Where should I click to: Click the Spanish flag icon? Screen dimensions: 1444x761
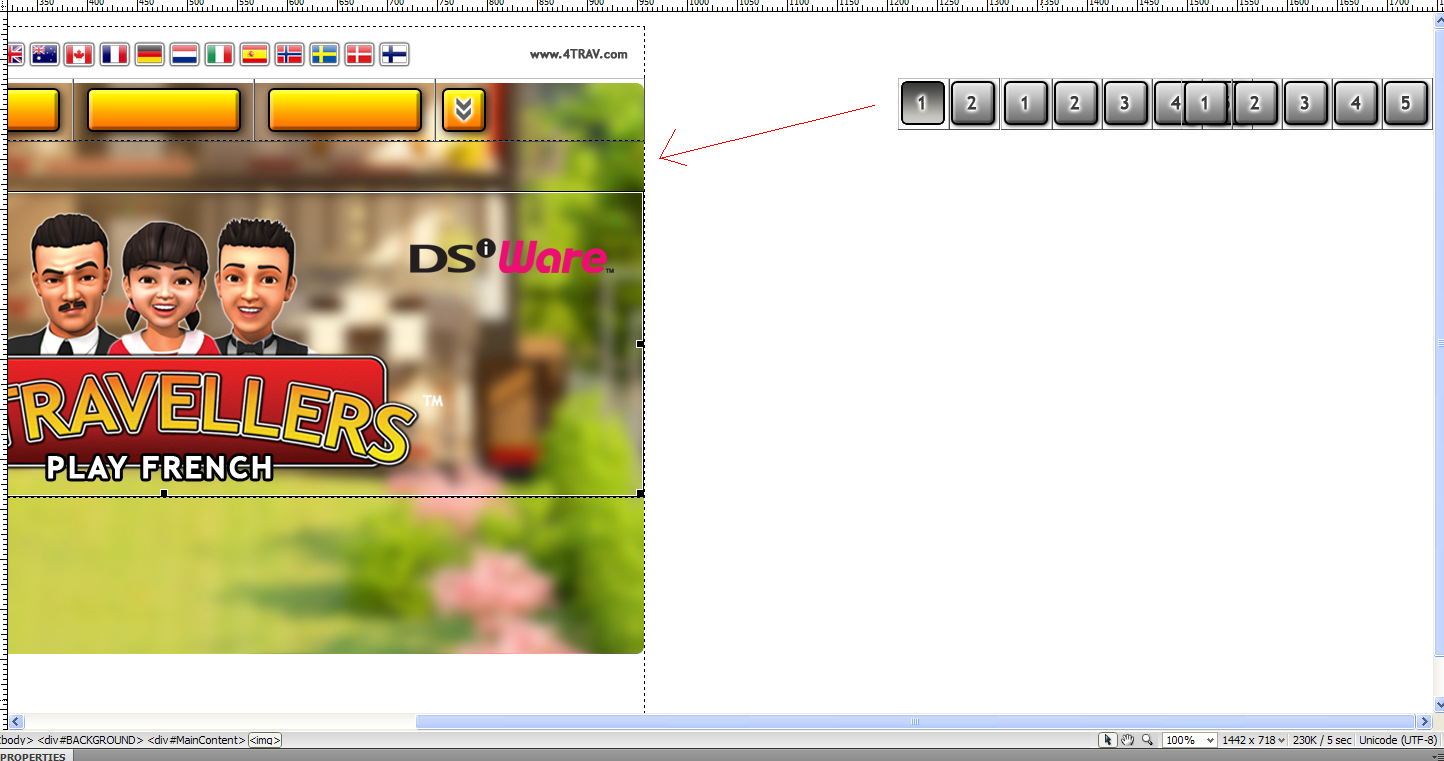point(254,54)
